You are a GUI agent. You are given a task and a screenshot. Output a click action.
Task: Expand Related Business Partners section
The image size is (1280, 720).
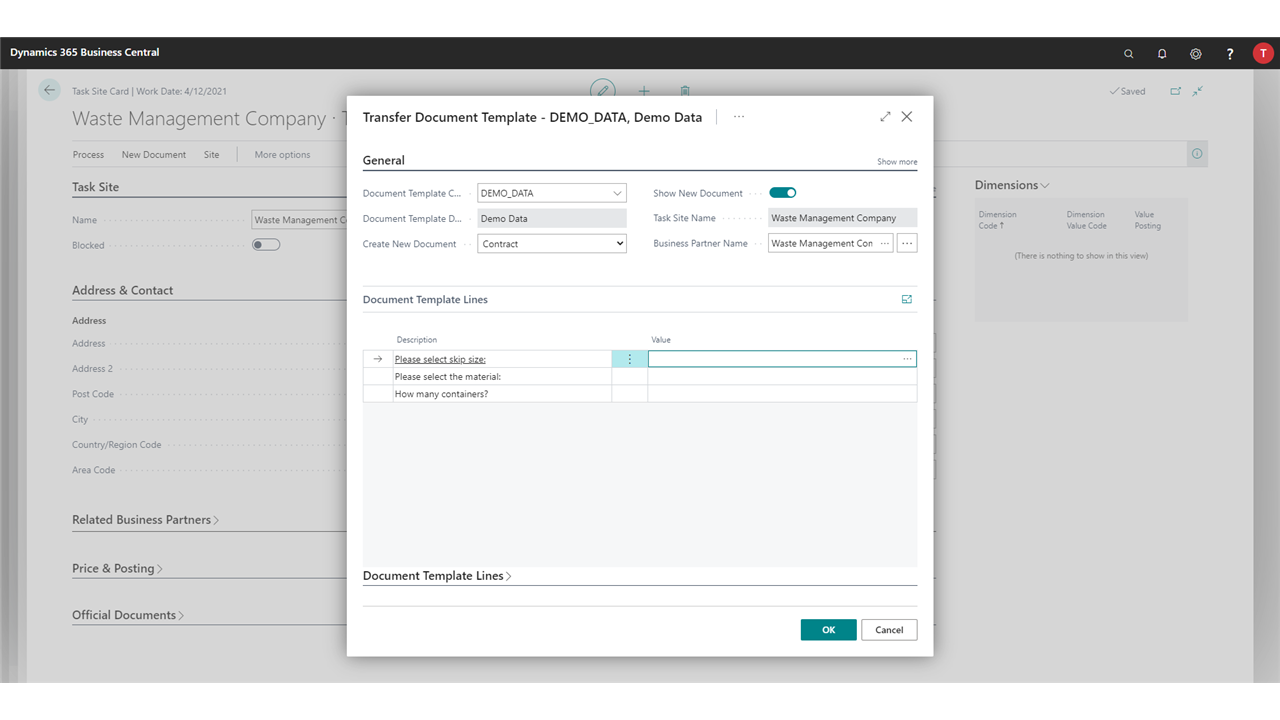pos(145,520)
